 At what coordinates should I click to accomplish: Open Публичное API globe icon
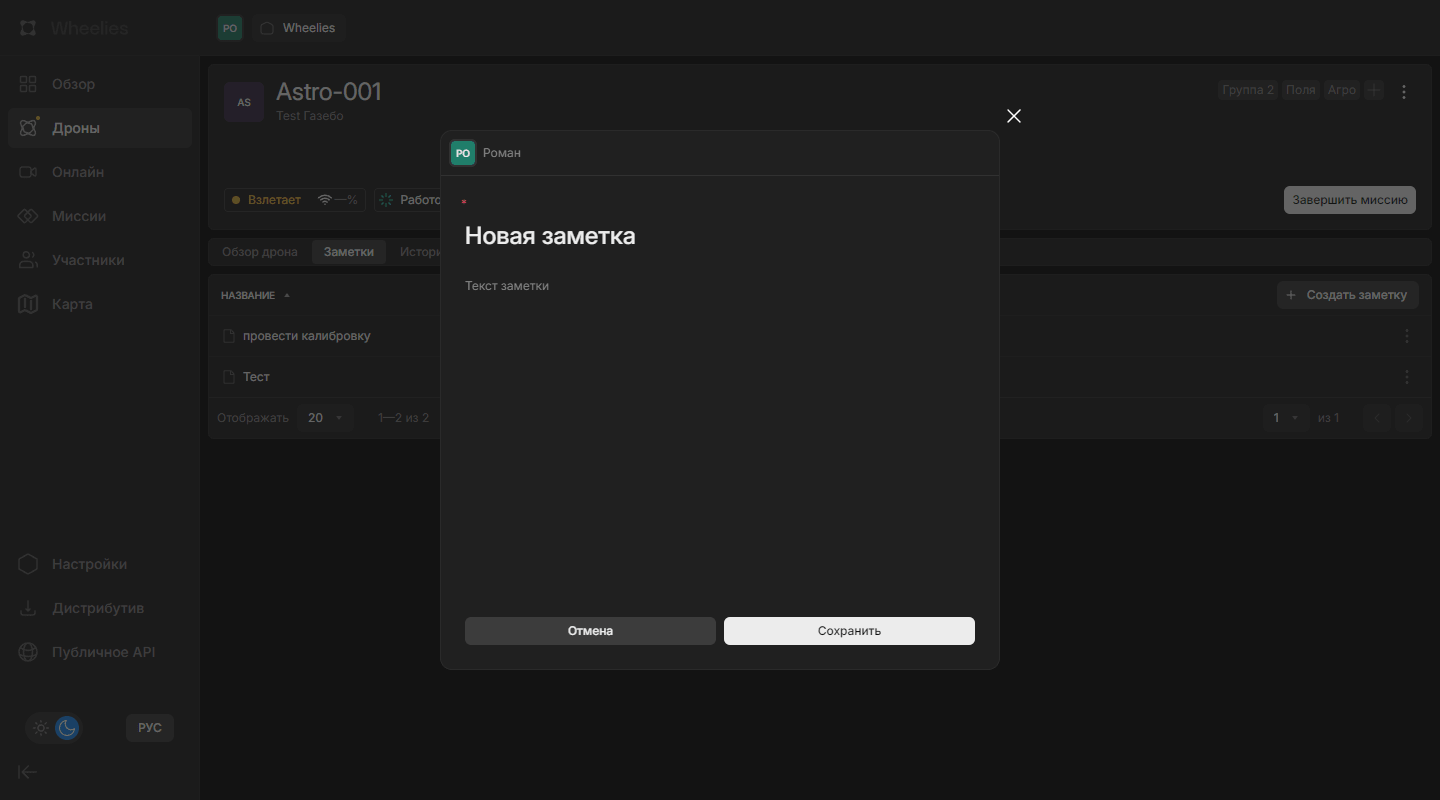click(28, 652)
